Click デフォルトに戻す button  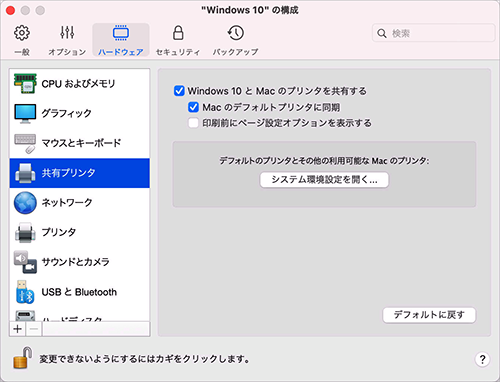429,315
